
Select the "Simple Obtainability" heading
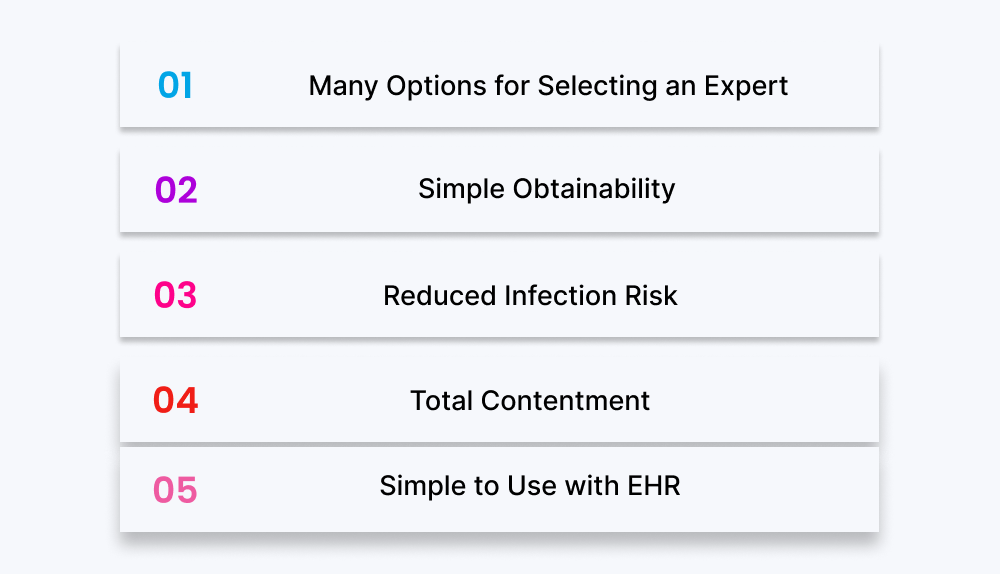pos(546,189)
